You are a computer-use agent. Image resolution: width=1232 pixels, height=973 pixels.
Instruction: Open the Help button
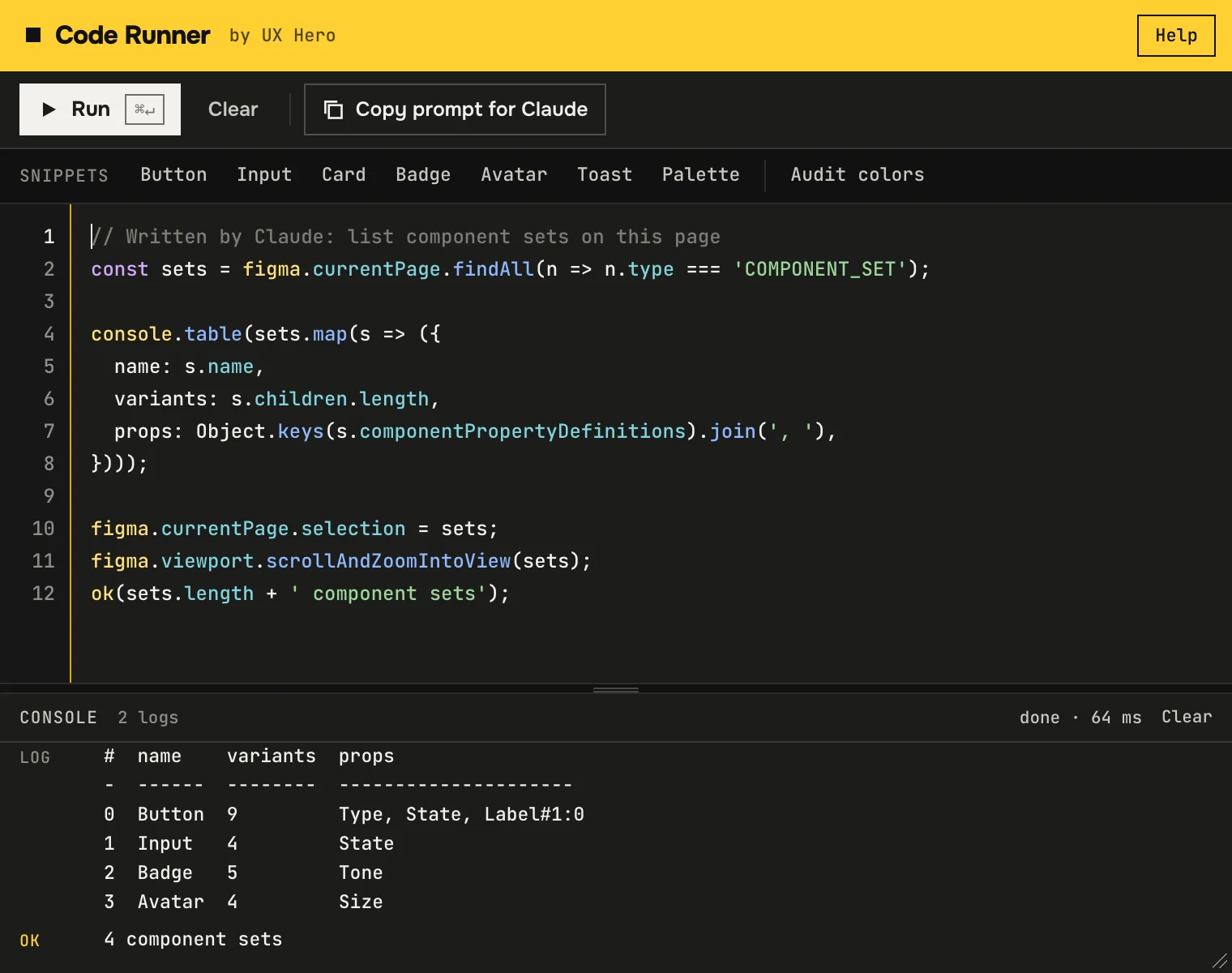coord(1176,36)
